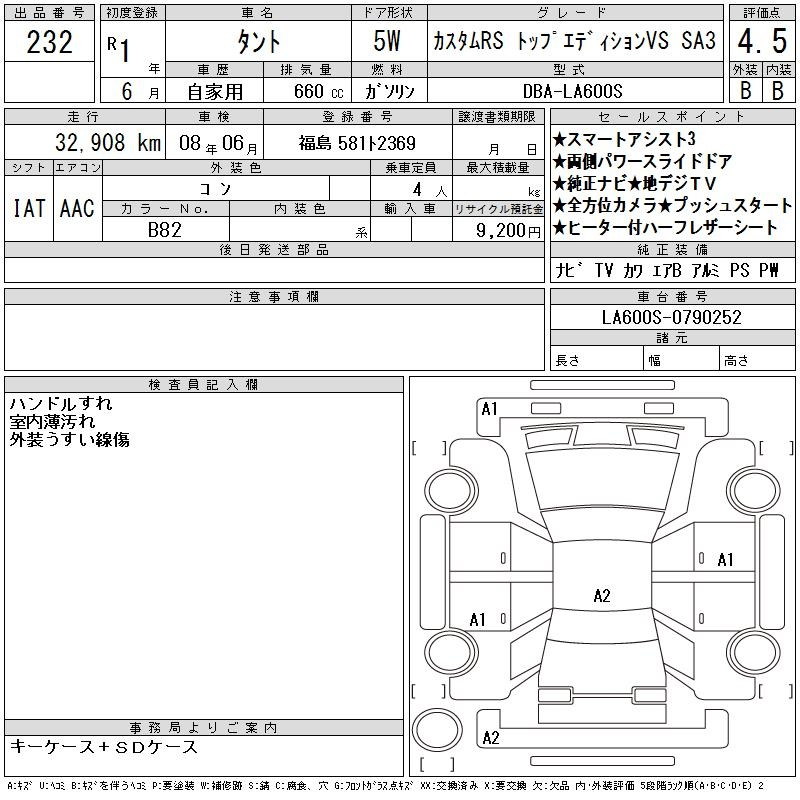Click the displacement value 660 cc
800x800 pixels.
(x=318, y=91)
